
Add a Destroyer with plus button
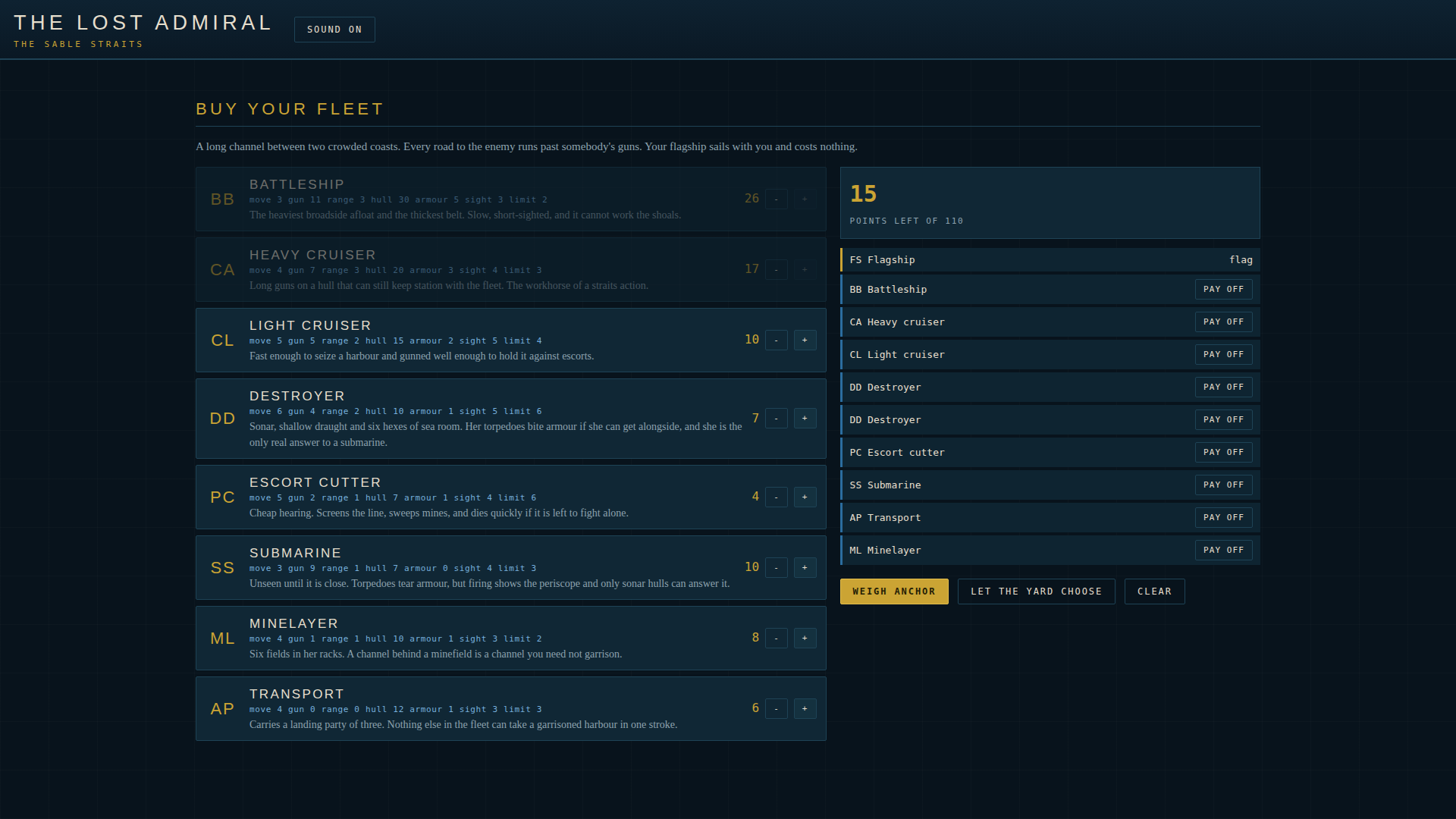tap(805, 418)
